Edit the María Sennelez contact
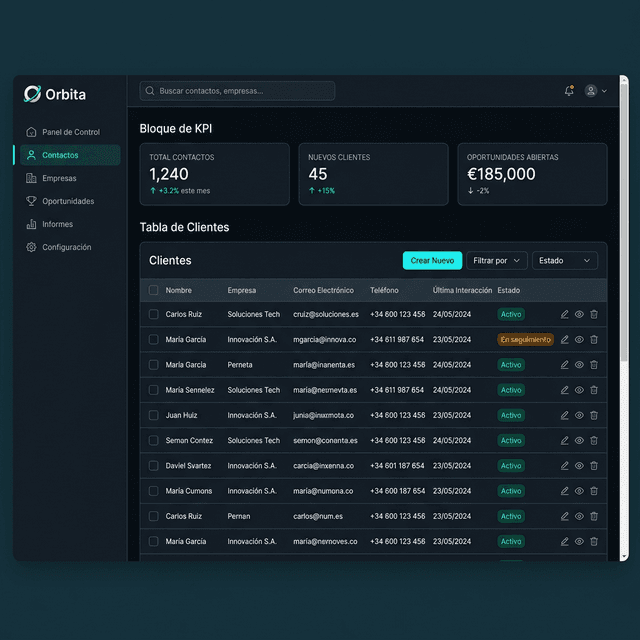 pyautogui.click(x=564, y=390)
